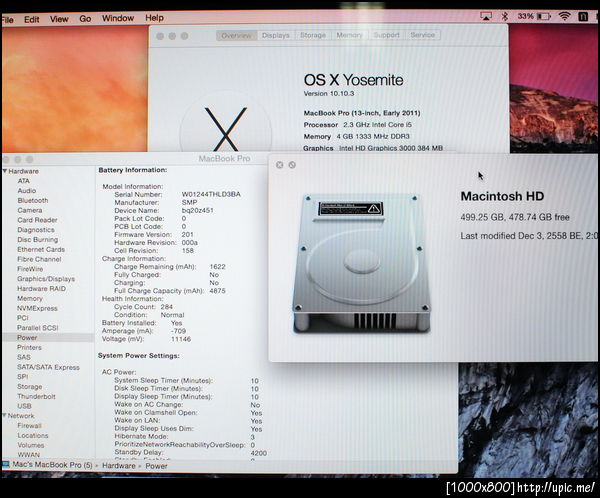Image resolution: width=600 pixels, height=498 pixels.
Task: Click Hardware in the path bar
Action: [x=119, y=465]
